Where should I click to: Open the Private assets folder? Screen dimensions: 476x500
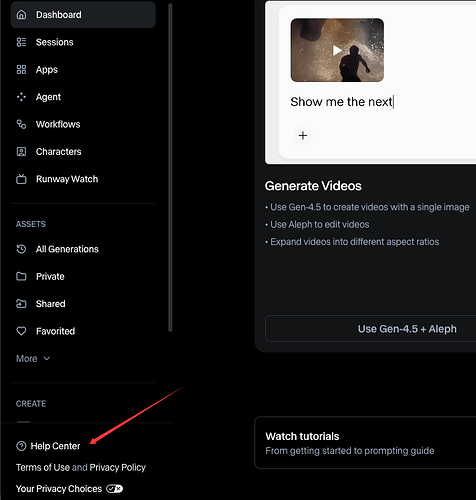[x=83, y=276]
